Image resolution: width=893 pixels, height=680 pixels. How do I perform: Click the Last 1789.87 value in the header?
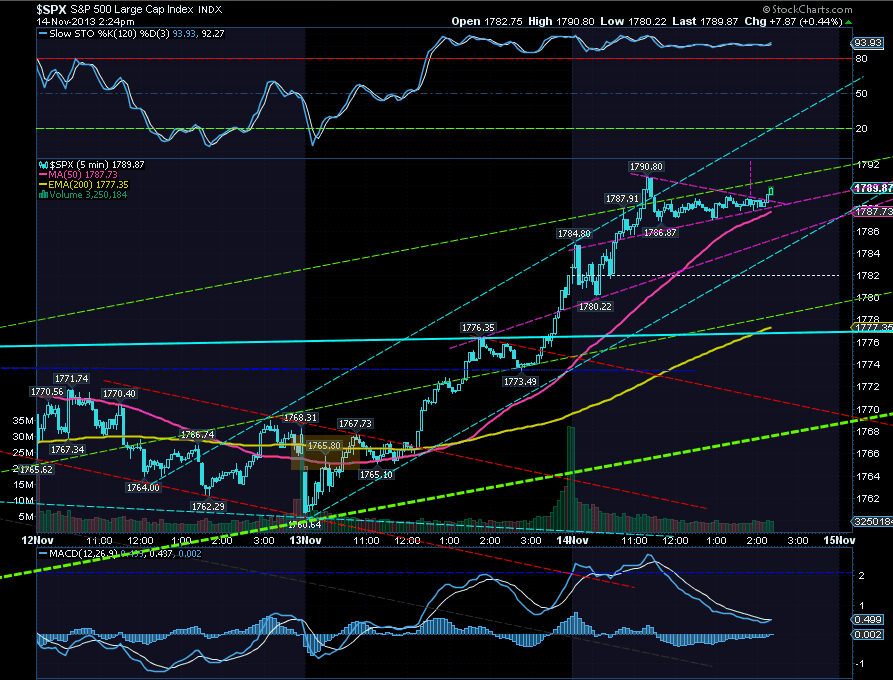click(x=705, y=22)
